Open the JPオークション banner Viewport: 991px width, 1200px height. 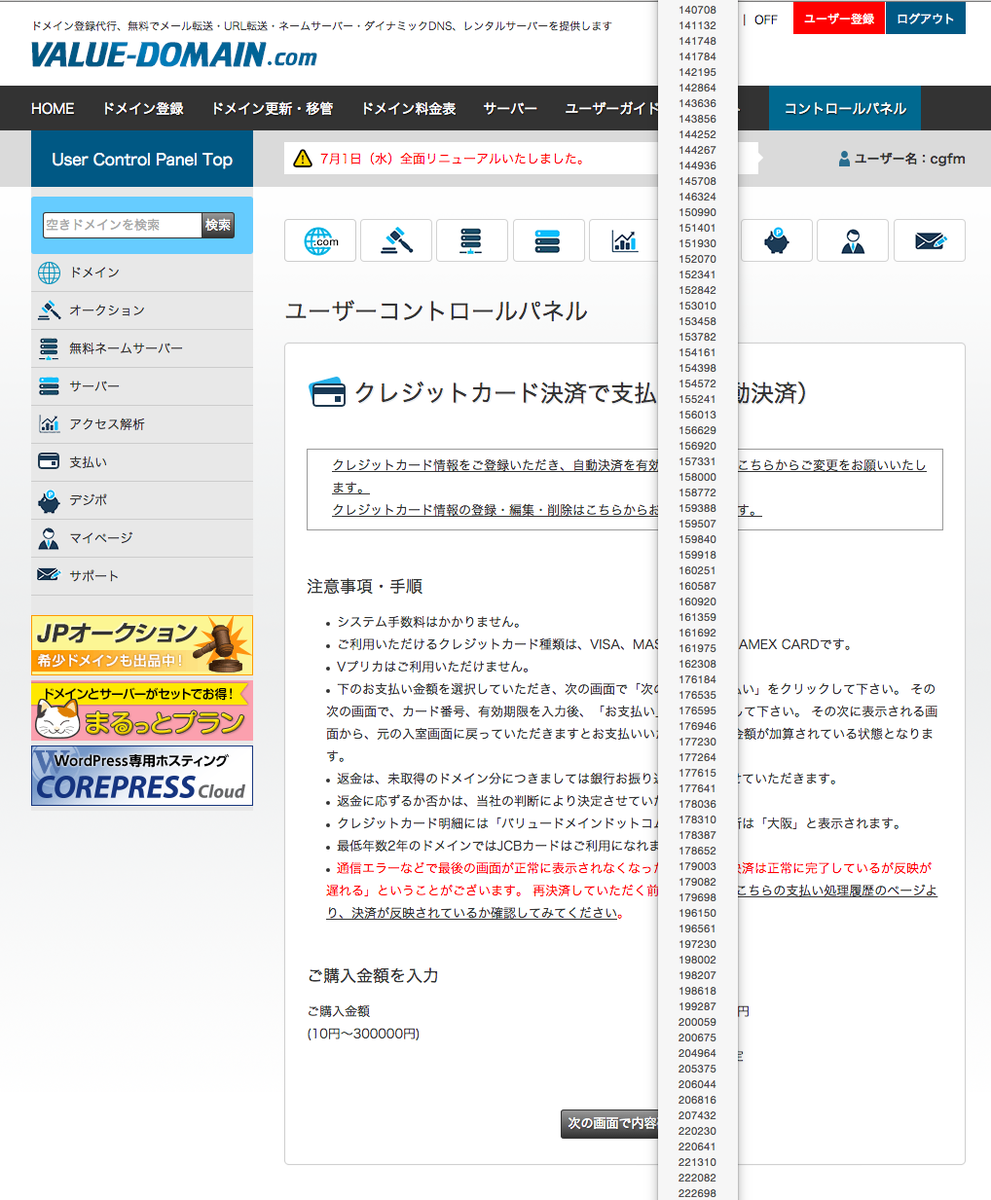tap(142, 645)
